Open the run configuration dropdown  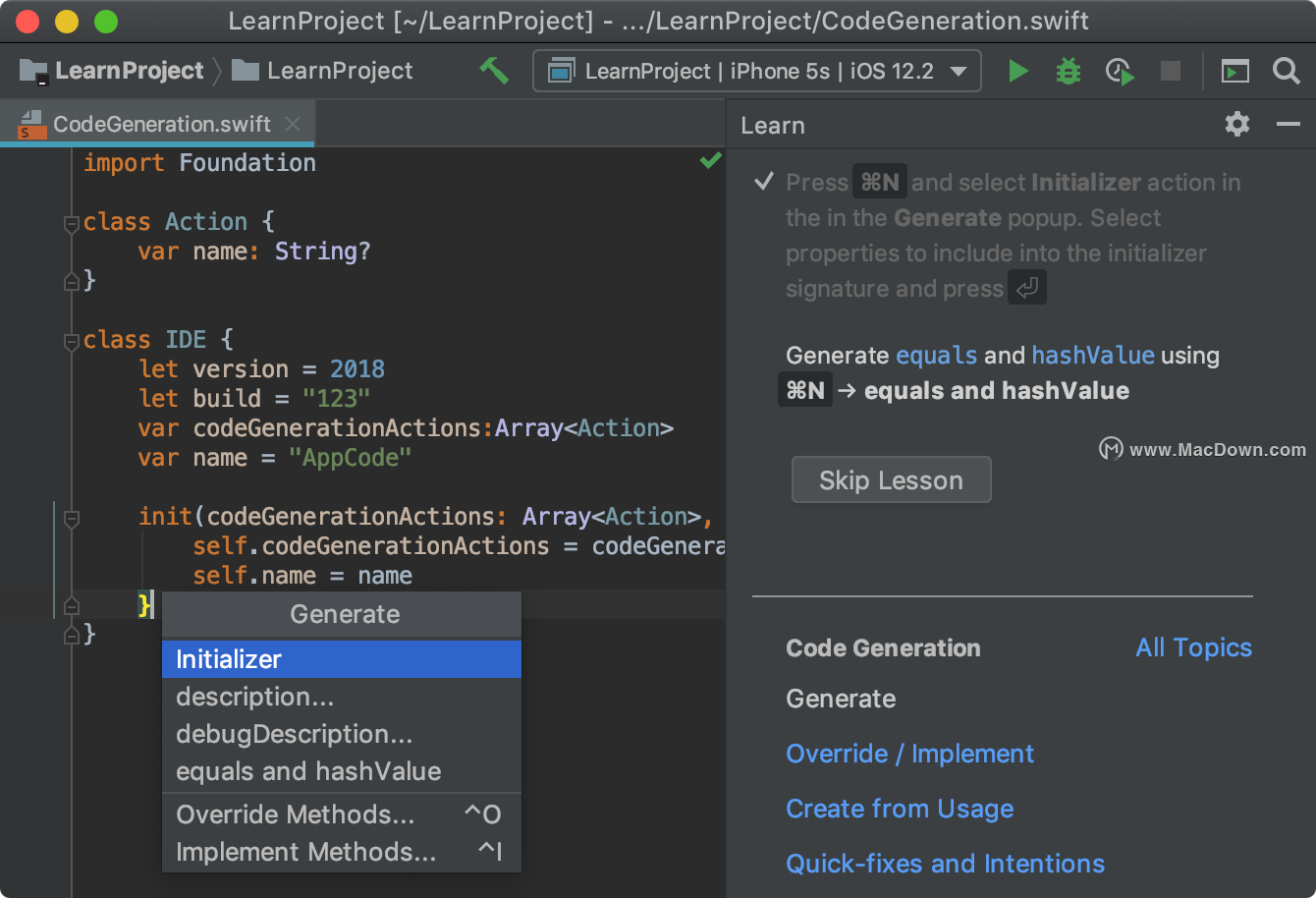pos(756,71)
